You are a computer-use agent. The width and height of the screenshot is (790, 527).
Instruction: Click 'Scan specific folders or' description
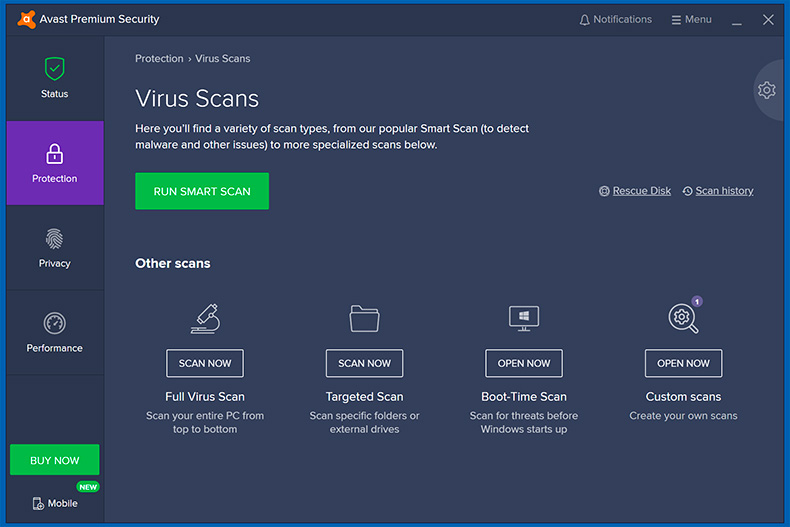coord(364,416)
